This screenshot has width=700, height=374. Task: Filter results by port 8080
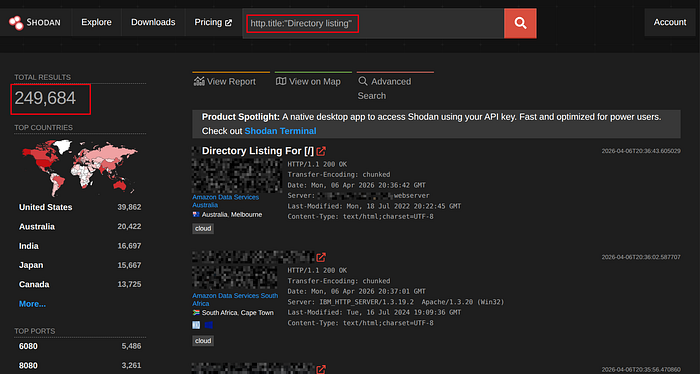(x=28, y=366)
